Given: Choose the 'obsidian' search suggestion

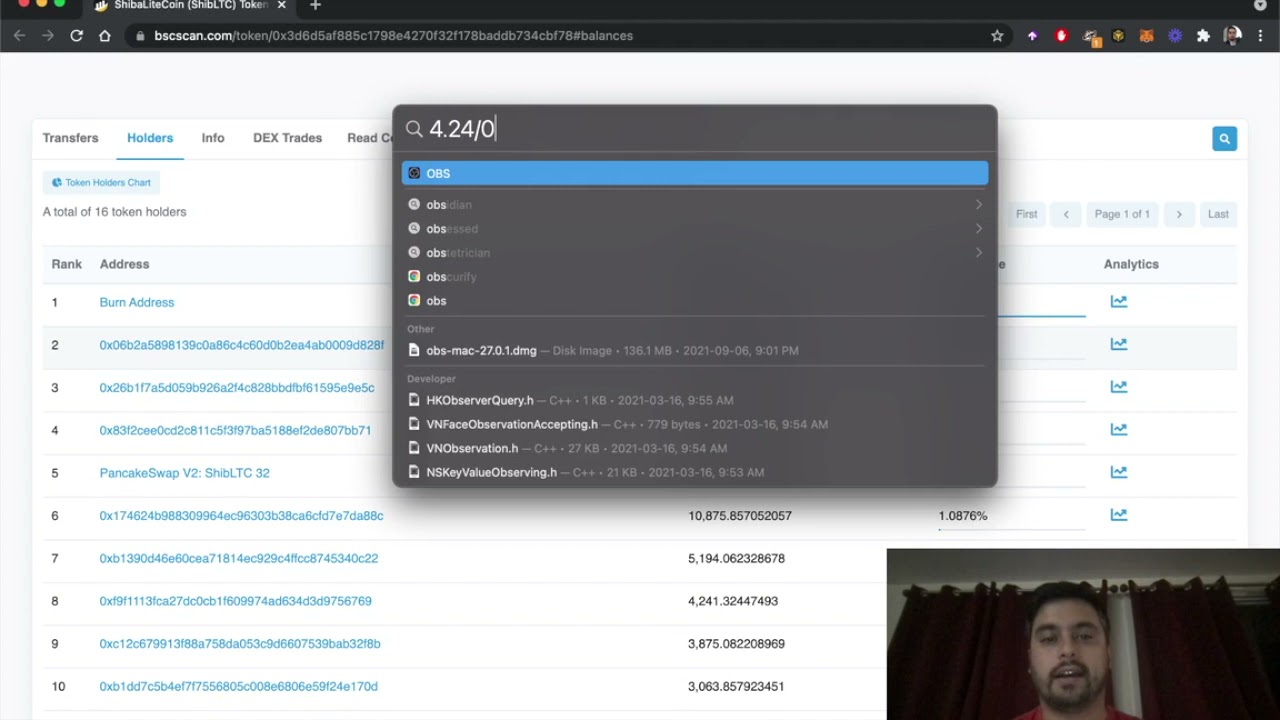Looking at the screenshot, I should [x=695, y=204].
